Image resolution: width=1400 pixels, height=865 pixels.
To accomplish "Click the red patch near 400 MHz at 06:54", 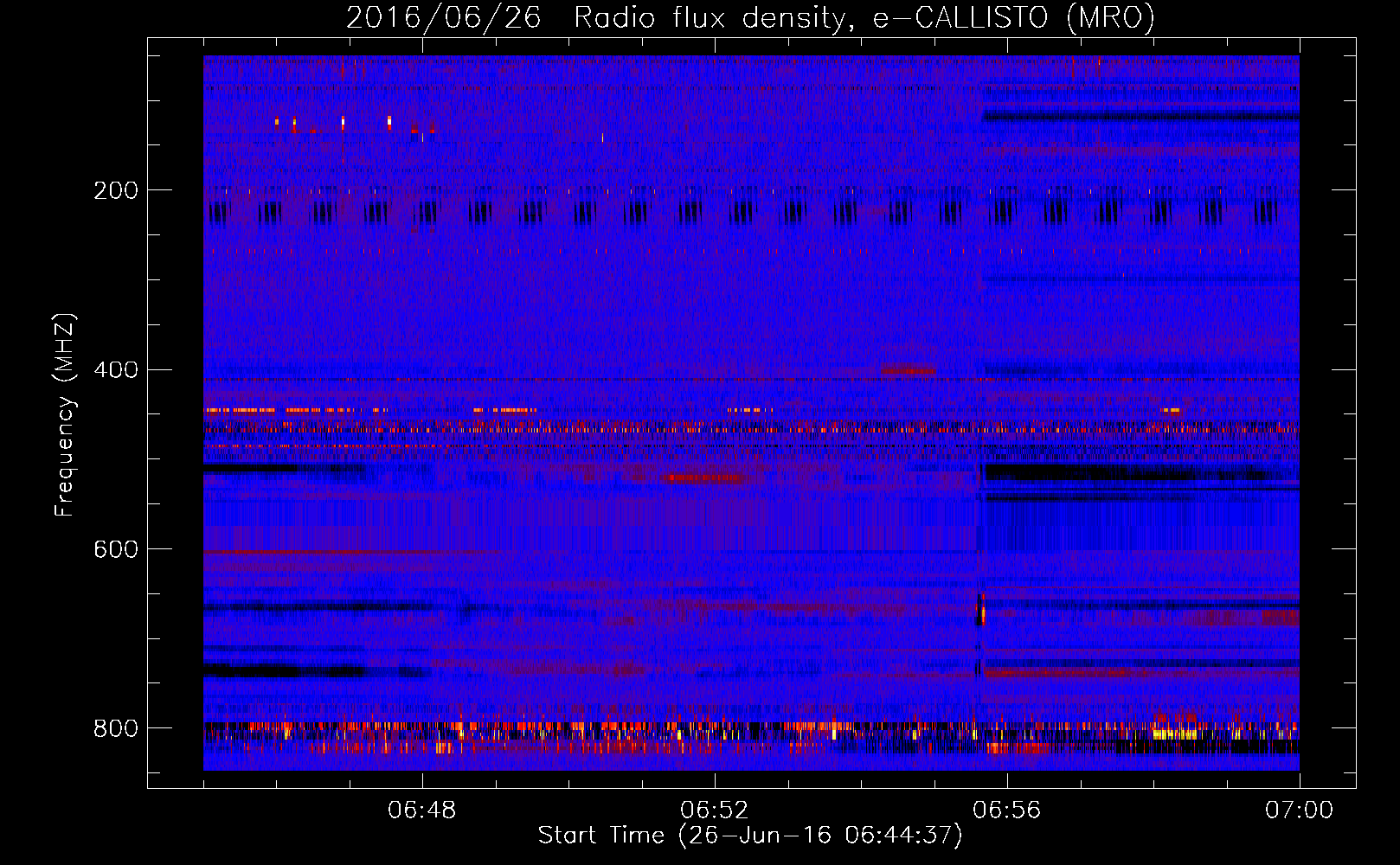I will click(908, 370).
